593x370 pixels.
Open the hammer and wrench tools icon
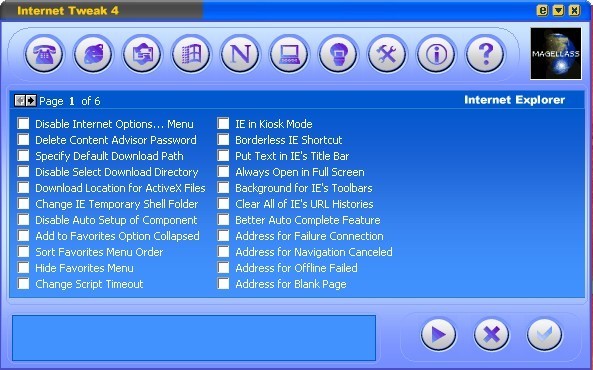[387, 54]
